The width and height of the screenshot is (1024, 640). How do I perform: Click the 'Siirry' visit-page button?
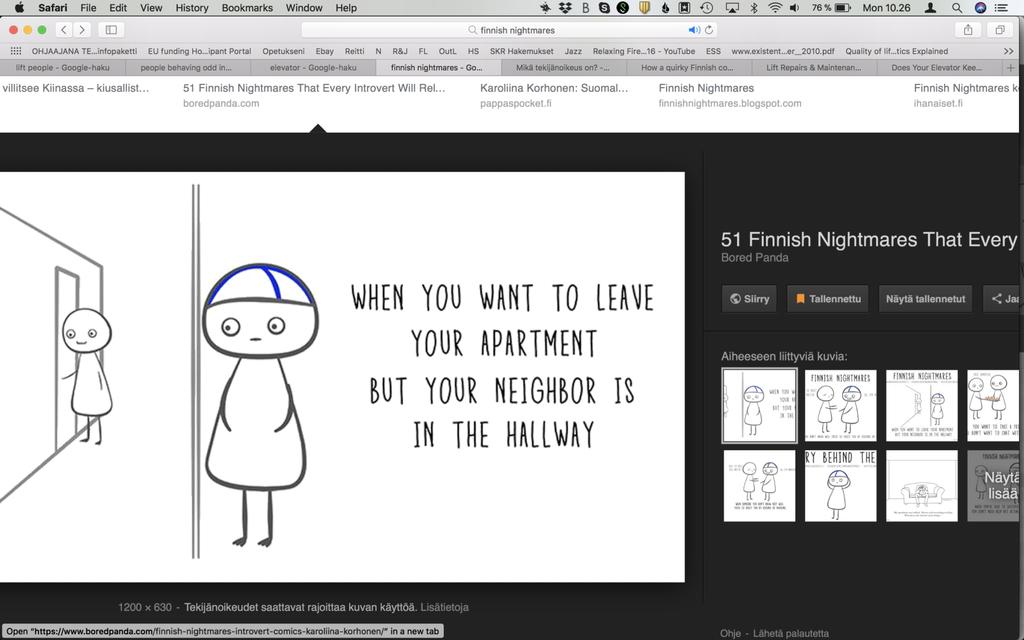tap(749, 298)
